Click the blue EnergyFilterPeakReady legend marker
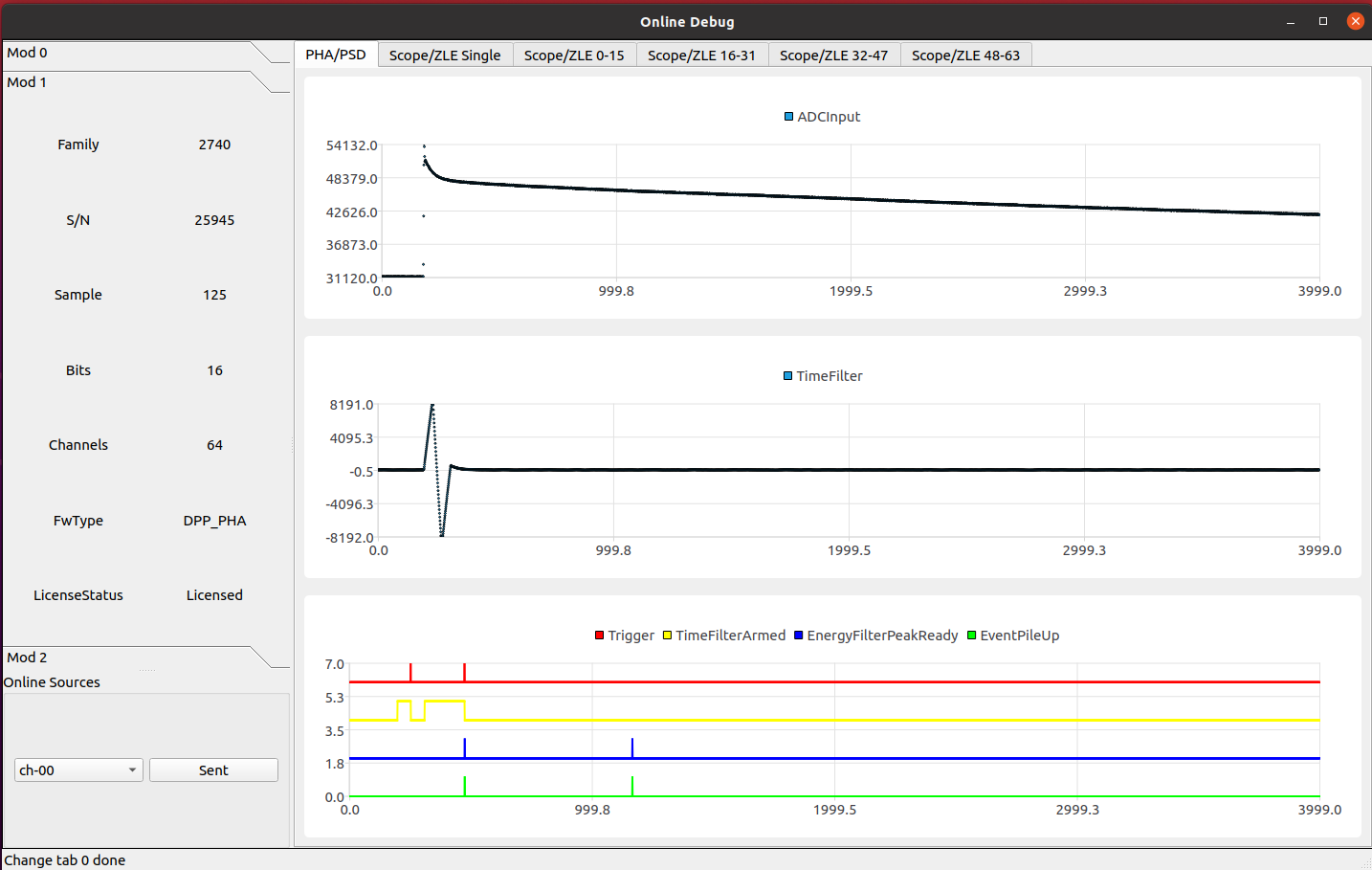The height and width of the screenshot is (870, 1372). (798, 636)
